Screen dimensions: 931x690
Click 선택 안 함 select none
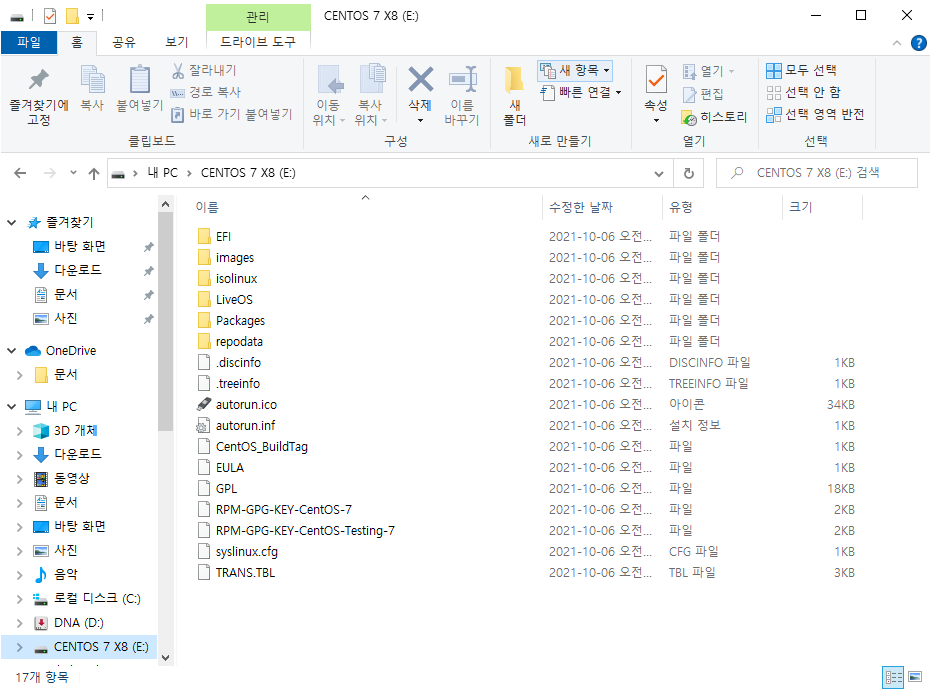(803, 92)
